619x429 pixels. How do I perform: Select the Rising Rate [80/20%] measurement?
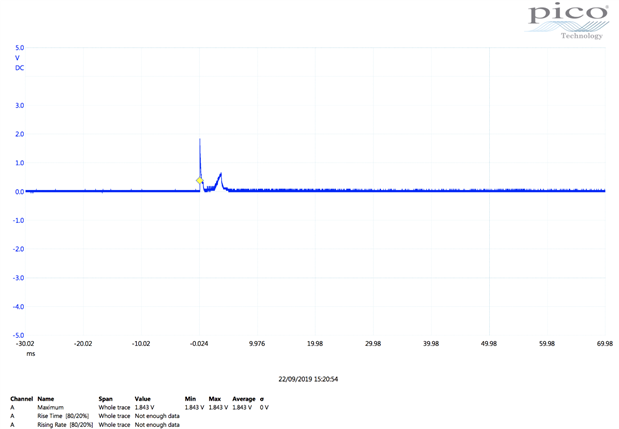(x=65, y=425)
